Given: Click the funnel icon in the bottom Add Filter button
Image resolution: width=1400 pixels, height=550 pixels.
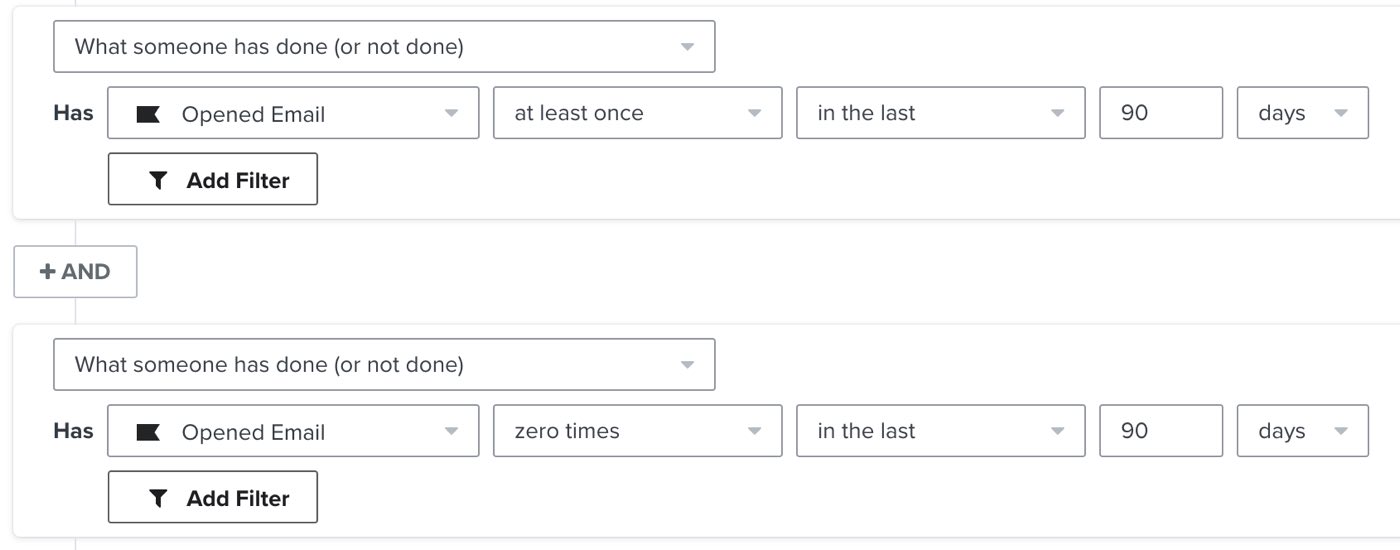Looking at the screenshot, I should coord(158,498).
